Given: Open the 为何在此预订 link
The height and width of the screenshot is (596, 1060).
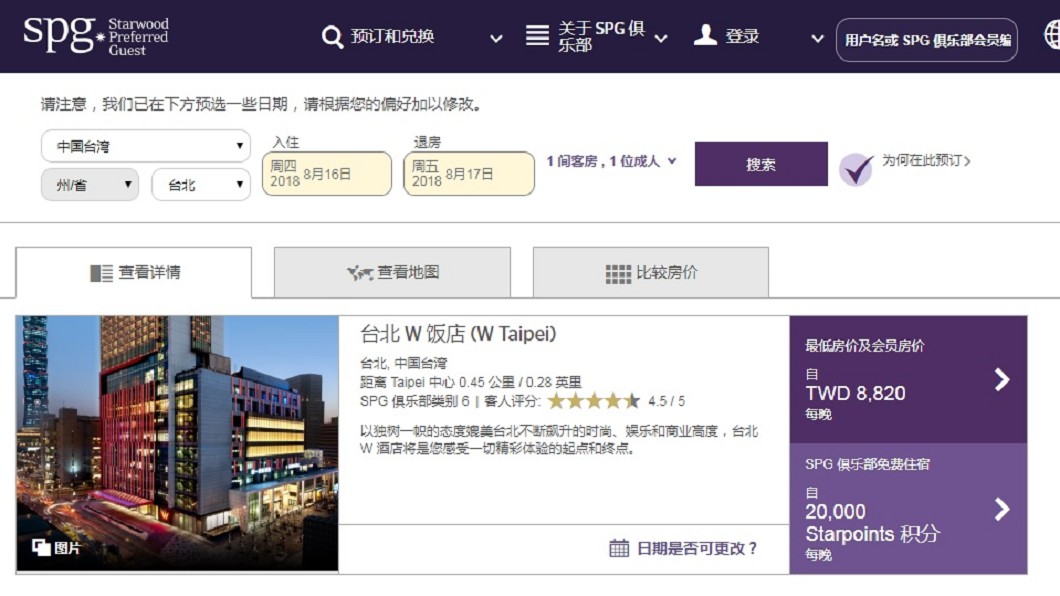Looking at the screenshot, I should (926, 160).
